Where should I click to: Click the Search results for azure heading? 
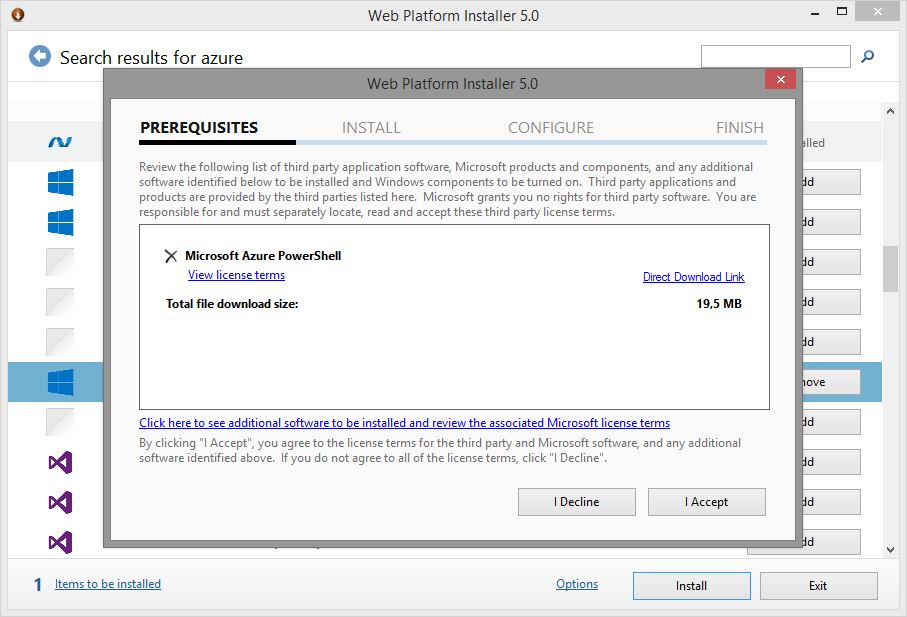pos(152,58)
